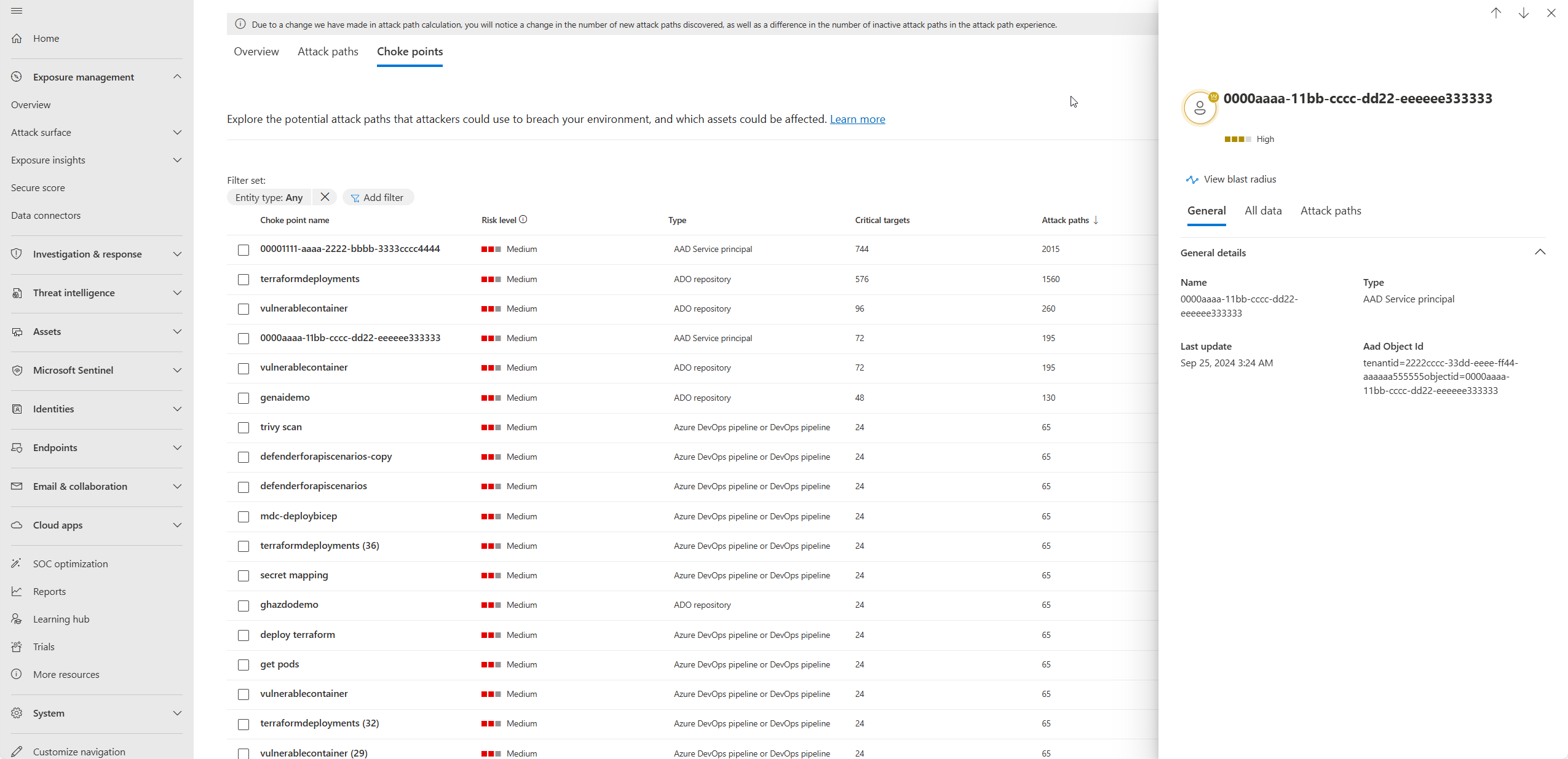Switch to the Attack paths tab
This screenshot has width=1568, height=759.
pos(328,52)
